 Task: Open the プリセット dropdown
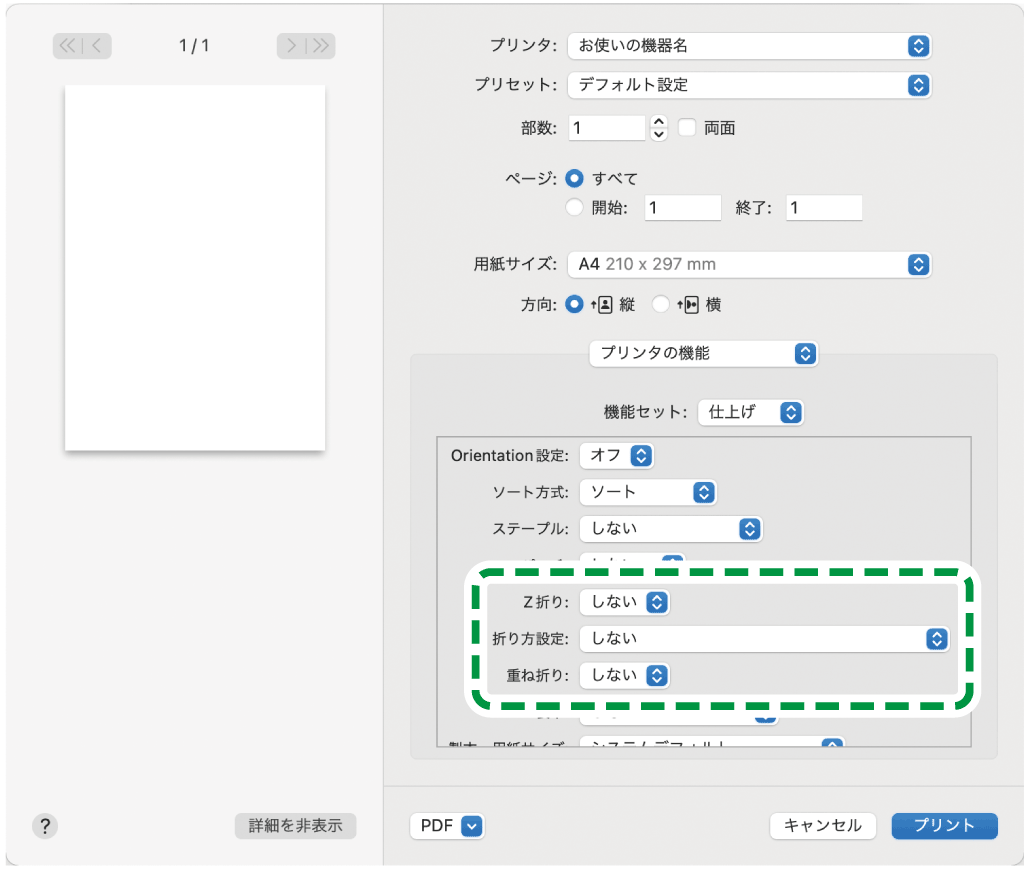748,85
